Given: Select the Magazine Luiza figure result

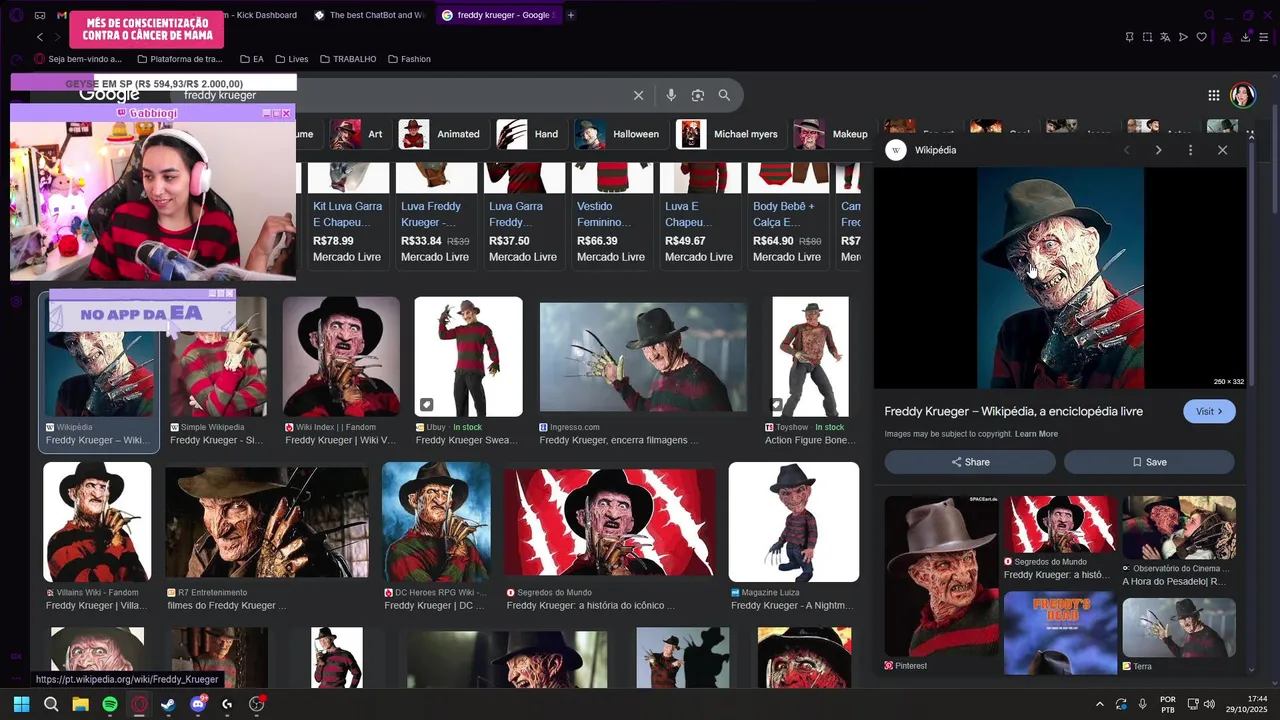Looking at the screenshot, I should 794,522.
